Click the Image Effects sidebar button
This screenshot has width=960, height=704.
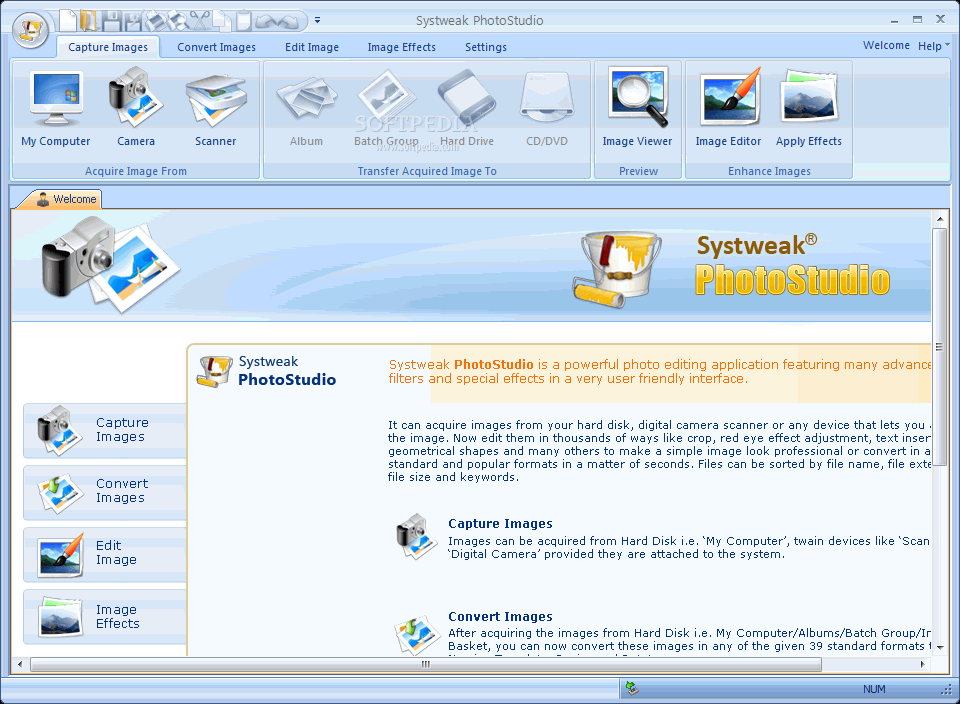tap(105, 616)
